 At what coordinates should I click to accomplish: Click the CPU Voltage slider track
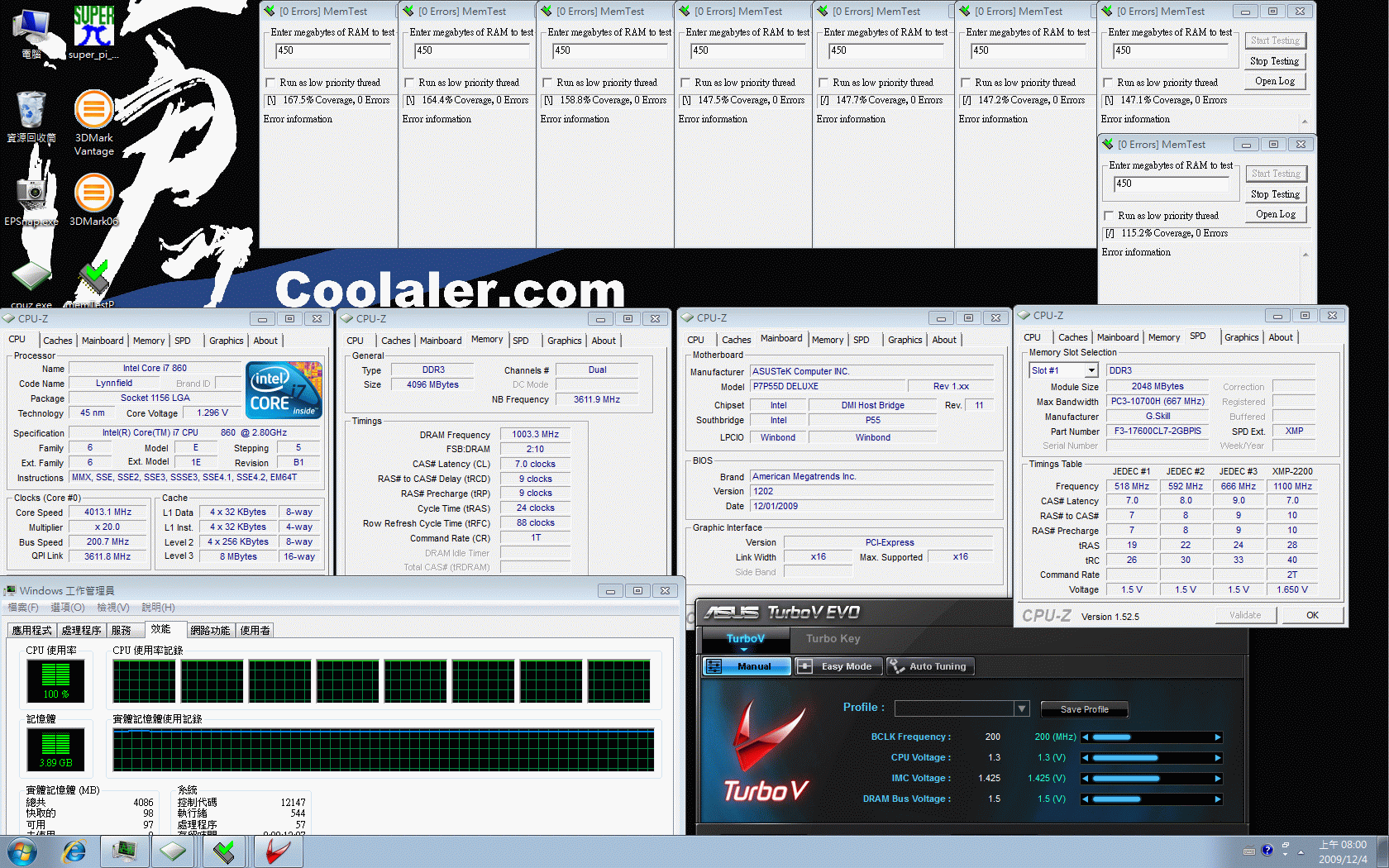pos(1152,758)
